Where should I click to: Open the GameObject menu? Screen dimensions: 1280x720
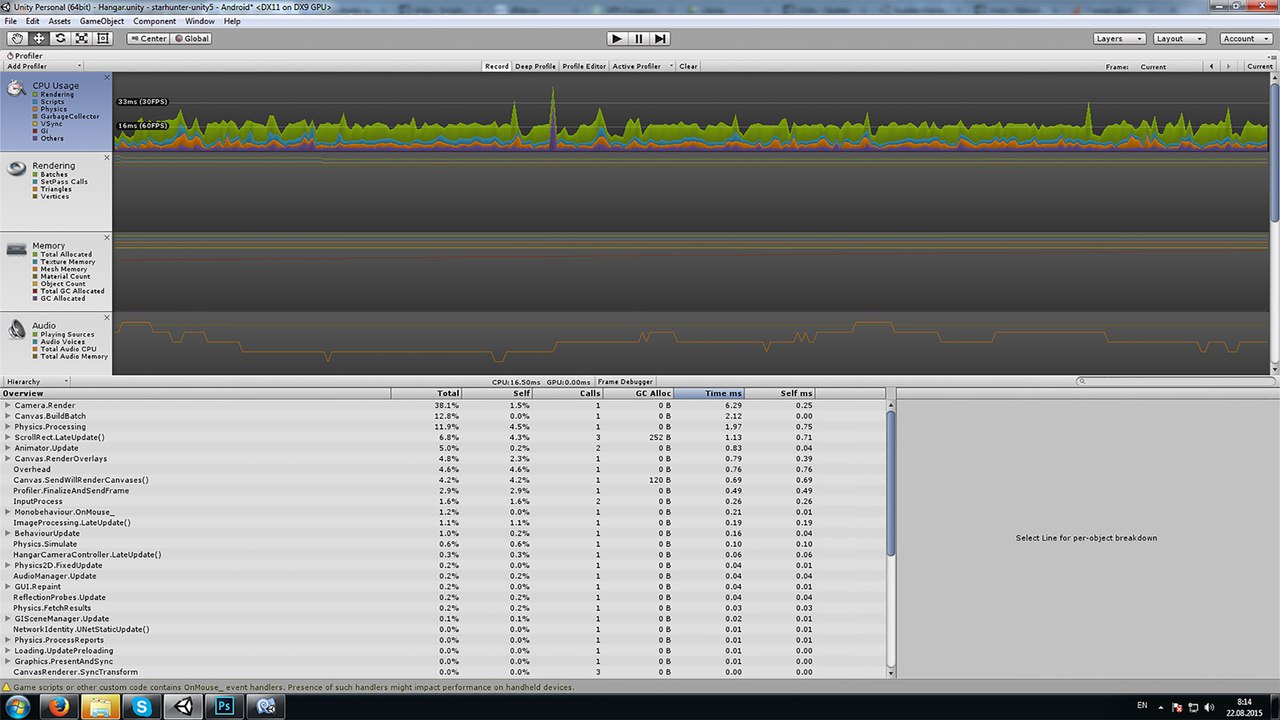coord(101,20)
